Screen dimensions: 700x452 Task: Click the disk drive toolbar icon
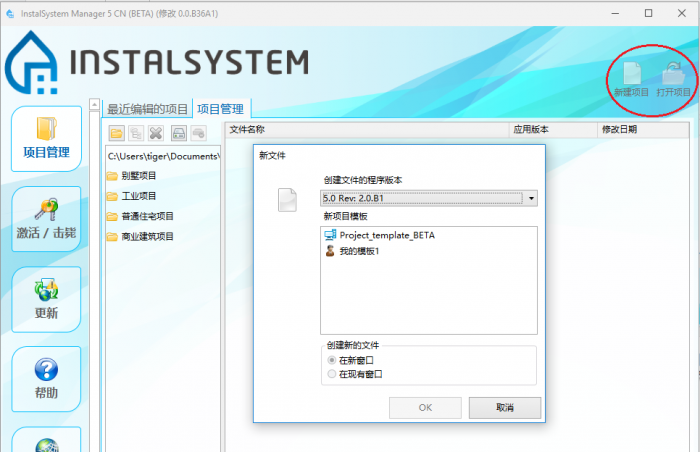click(178, 132)
